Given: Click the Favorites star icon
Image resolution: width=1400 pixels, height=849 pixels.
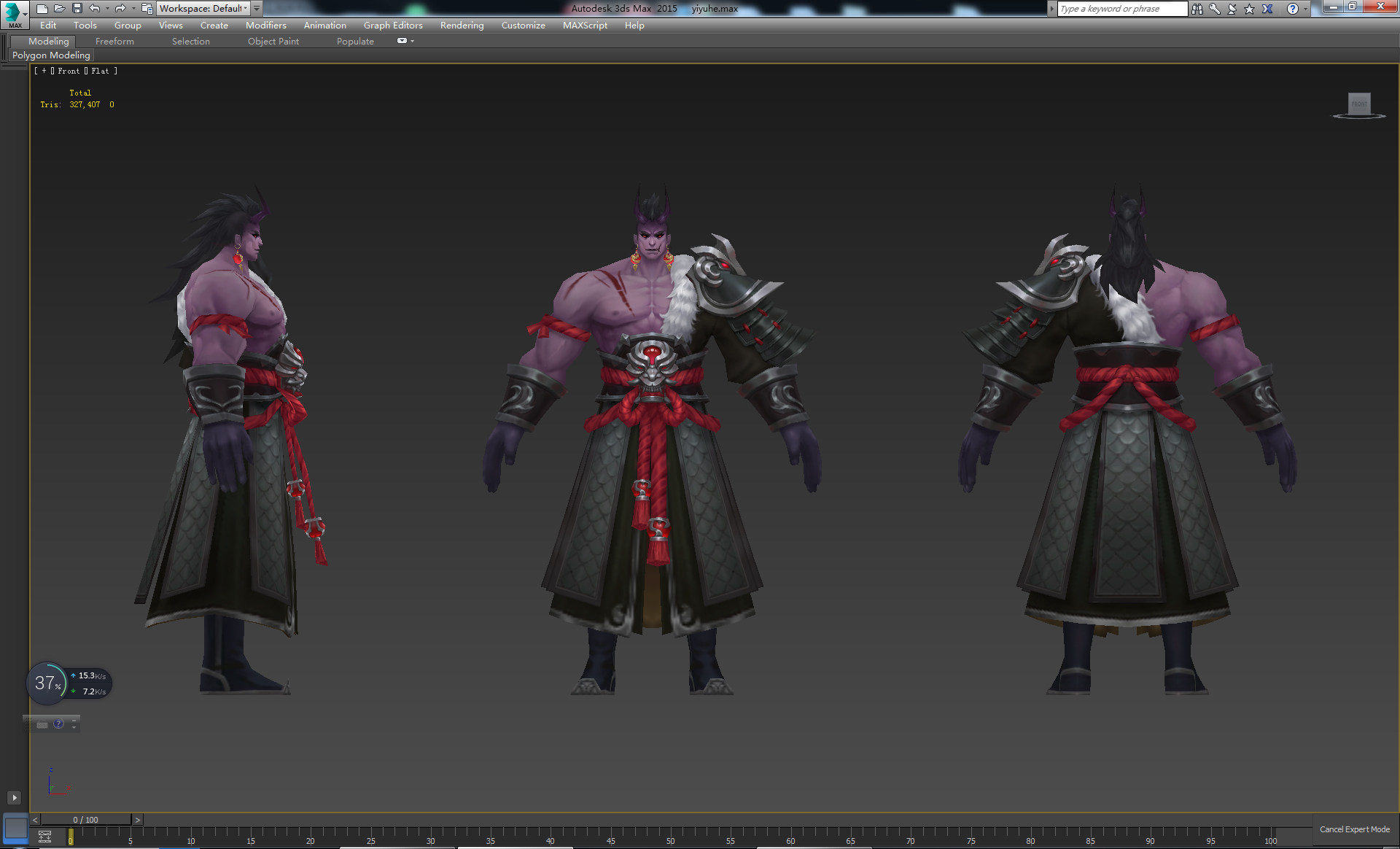Looking at the screenshot, I should coord(1249,9).
